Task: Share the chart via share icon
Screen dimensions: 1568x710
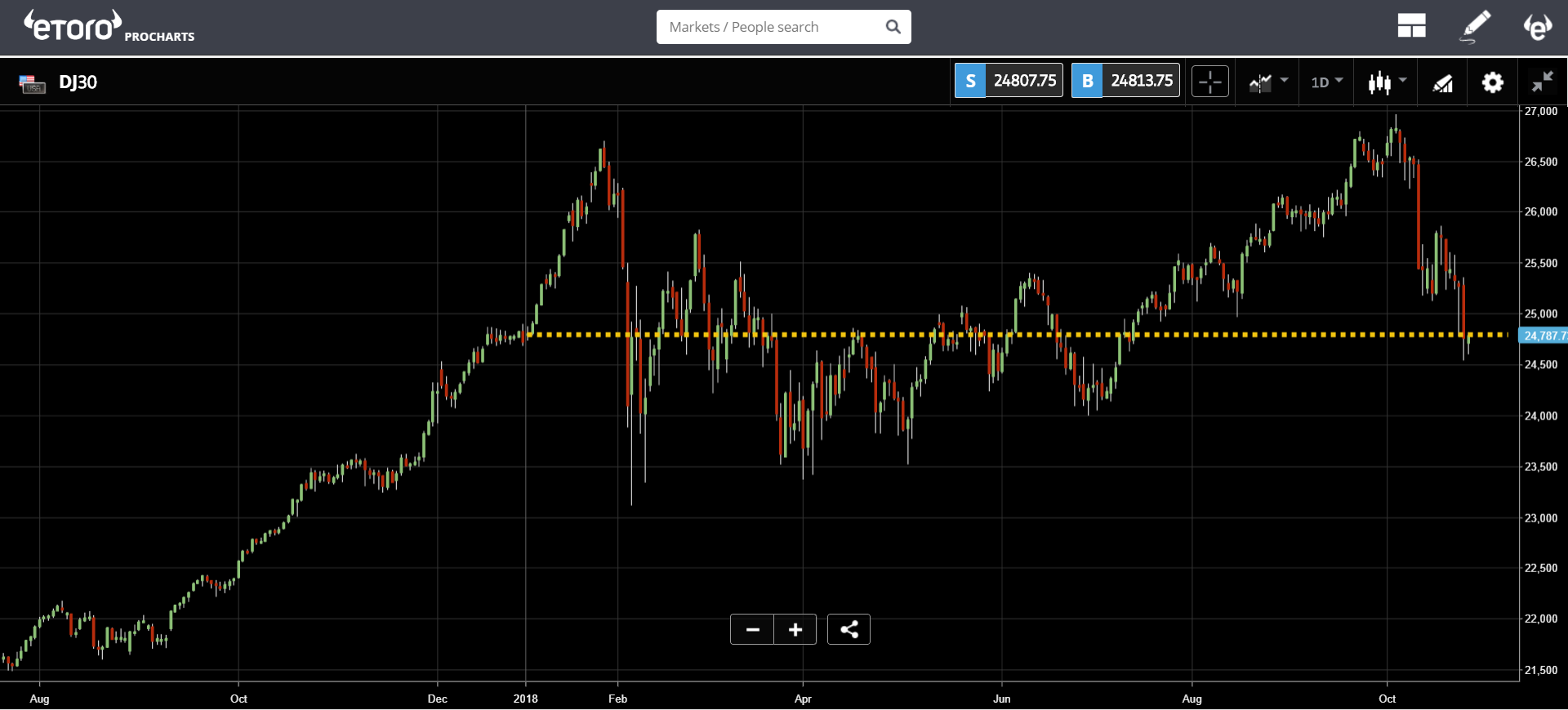Action: click(x=849, y=629)
